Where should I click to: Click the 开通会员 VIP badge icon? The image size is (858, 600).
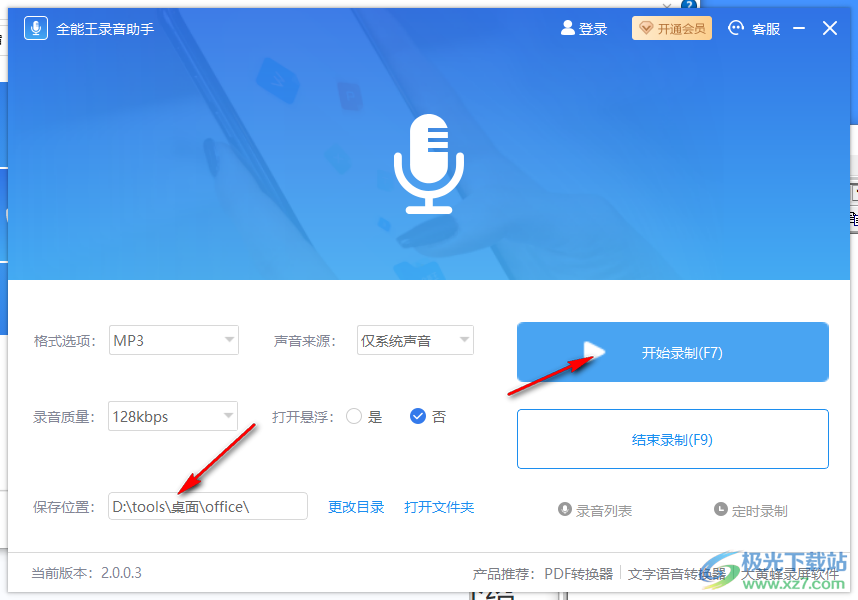point(645,28)
